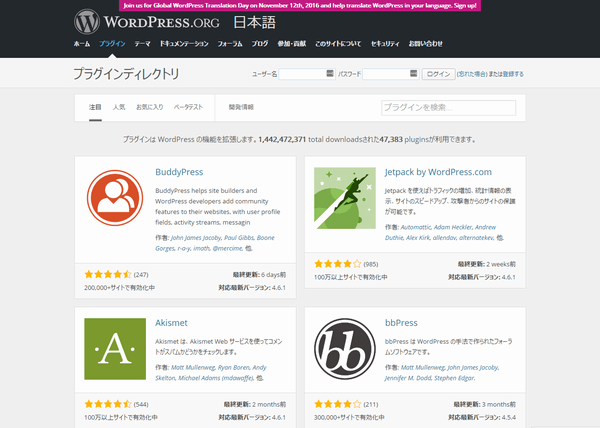Click author John James Jacoby under BuddyPress
Screen dimensions: 600x428
196,238
